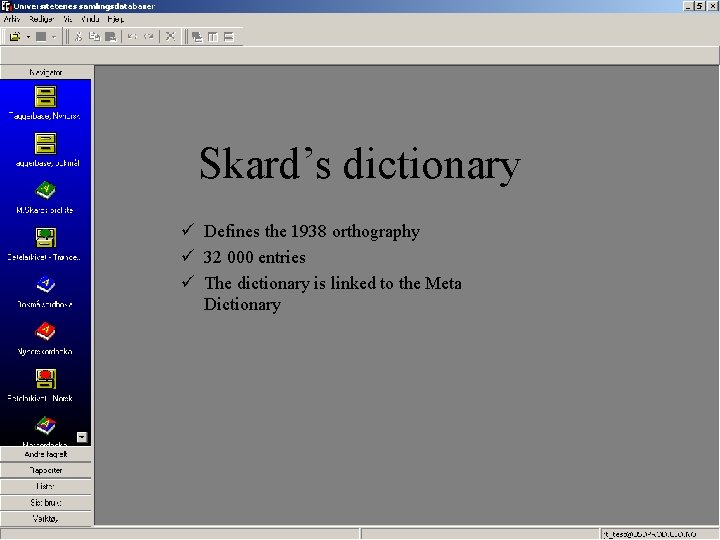Click the Cut scissors icon
The width and height of the screenshot is (720, 540).
click(79, 37)
